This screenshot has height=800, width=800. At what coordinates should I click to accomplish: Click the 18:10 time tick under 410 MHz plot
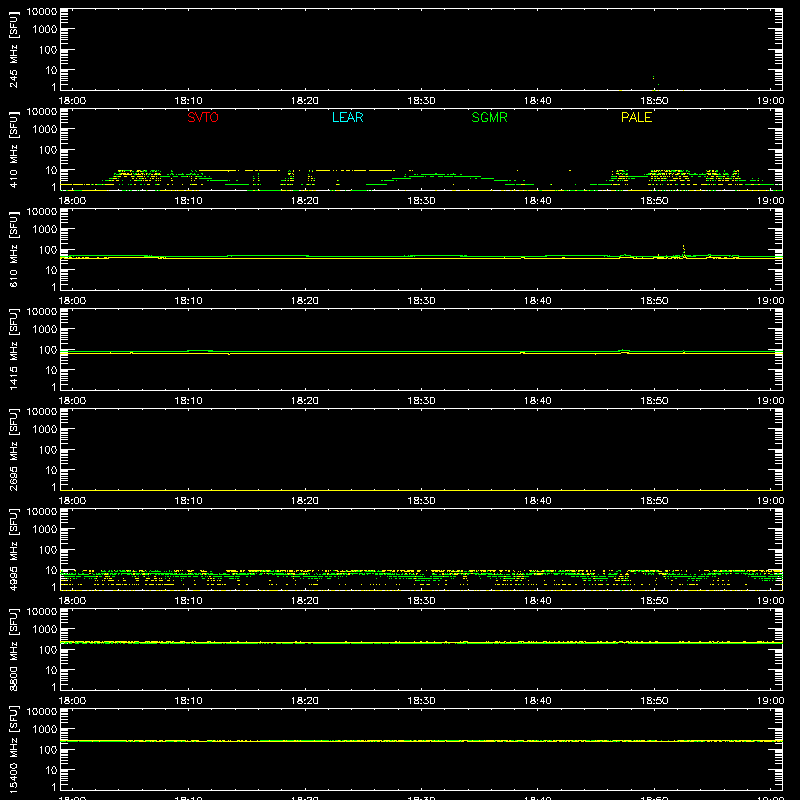(x=188, y=201)
